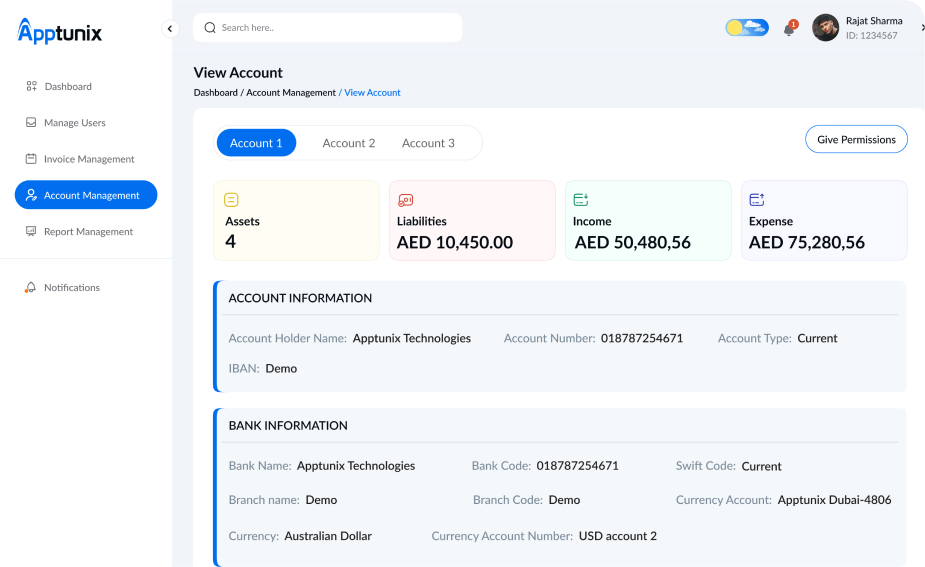
Task: Go to the Dashboard breadcrumb link
Action: point(215,93)
